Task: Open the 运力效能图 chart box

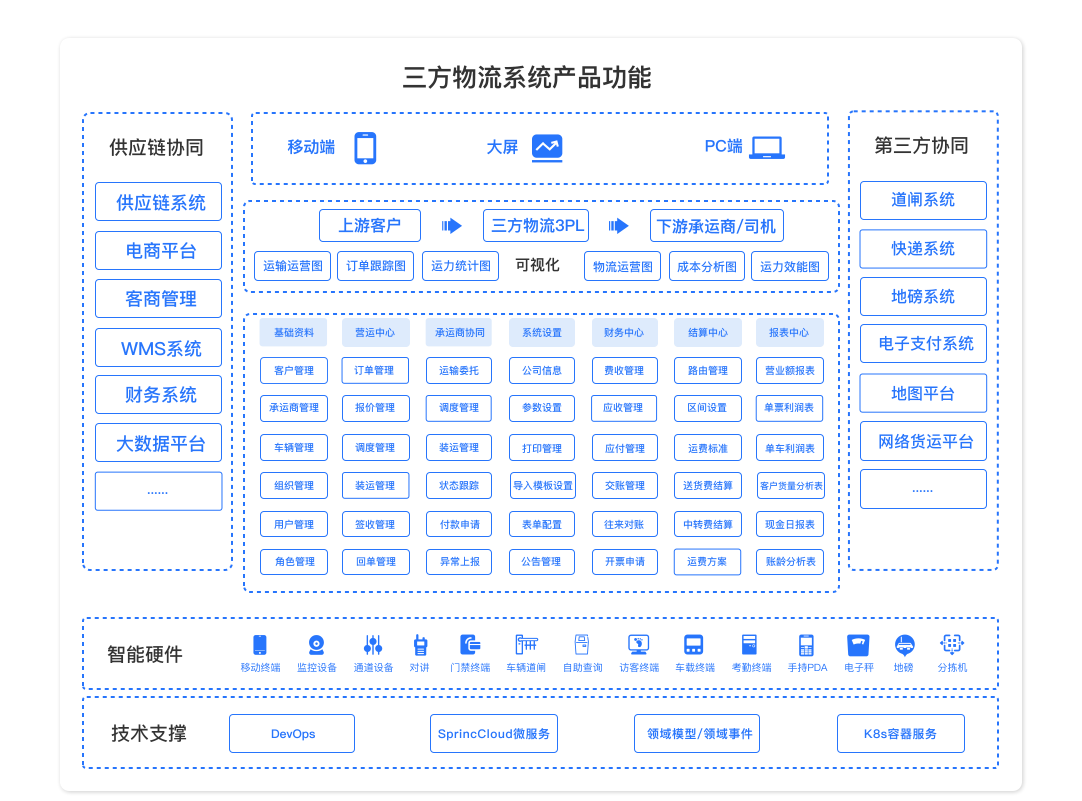Action: 790,266
